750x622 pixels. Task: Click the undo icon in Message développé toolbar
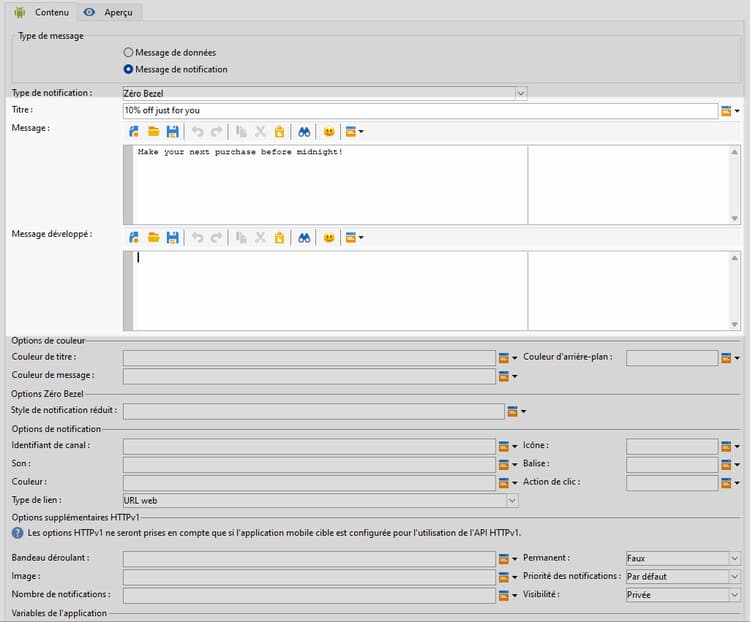coord(197,237)
